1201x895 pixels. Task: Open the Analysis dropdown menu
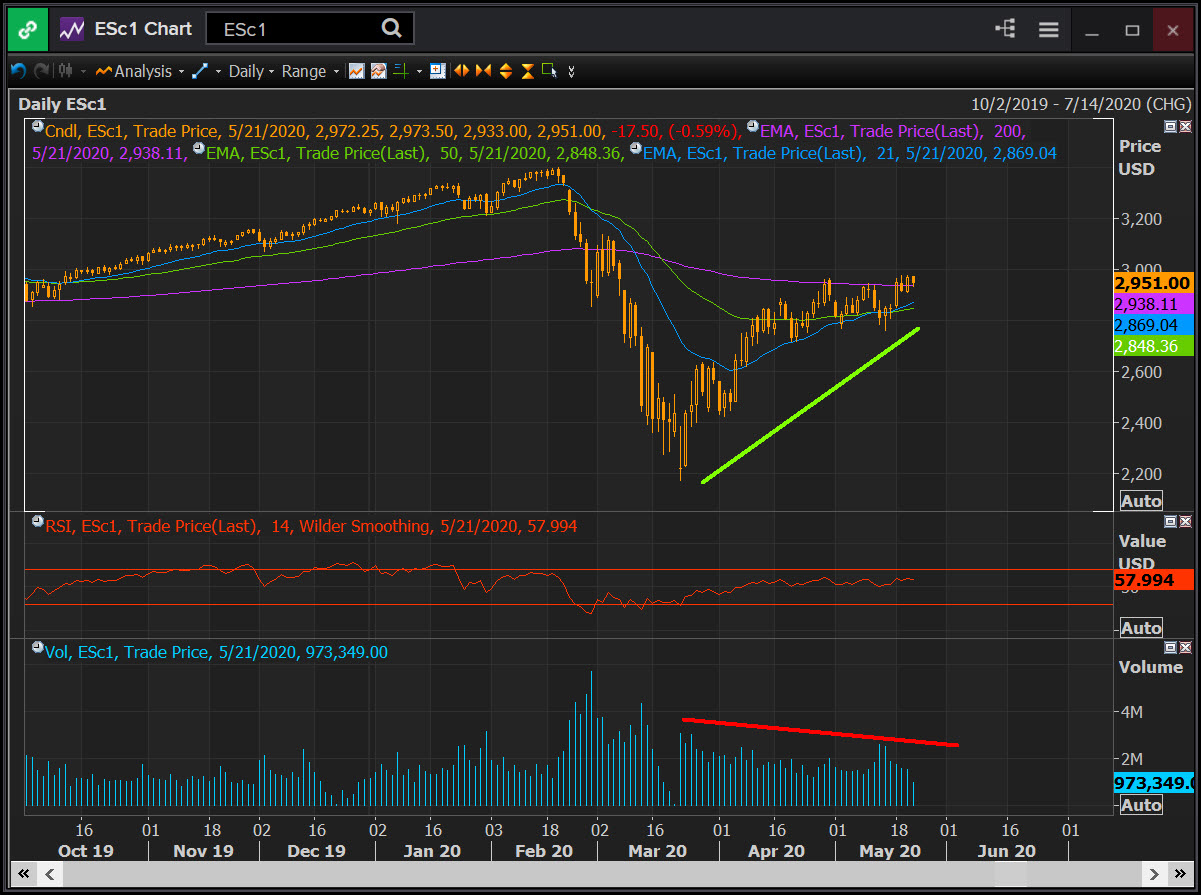pyautogui.click(x=140, y=71)
